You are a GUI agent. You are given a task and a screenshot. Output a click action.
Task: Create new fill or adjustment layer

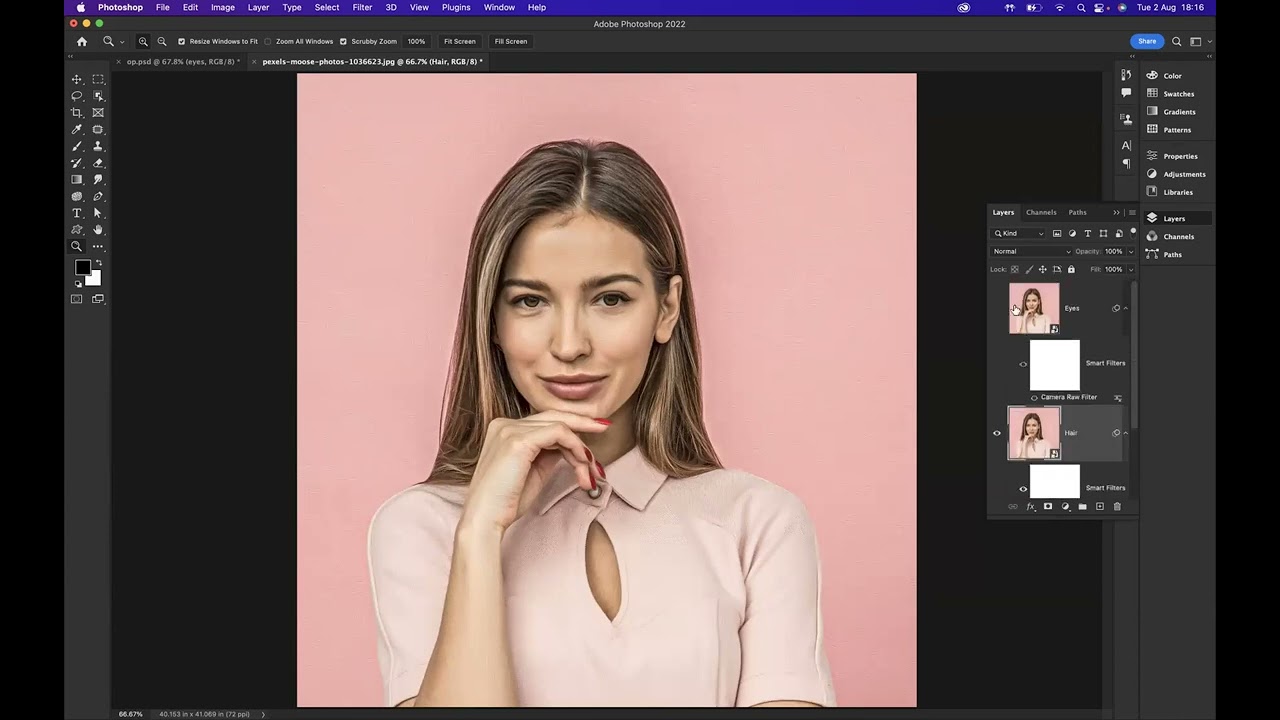pos(1065,507)
